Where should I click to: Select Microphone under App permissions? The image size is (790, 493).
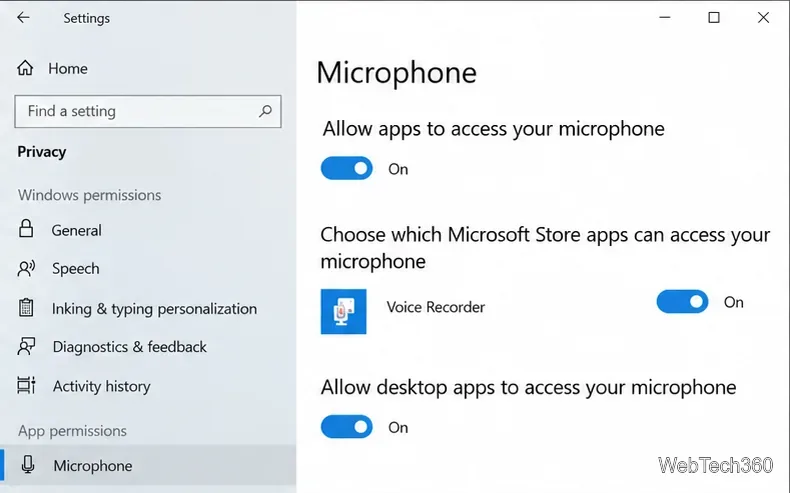coord(148,465)
